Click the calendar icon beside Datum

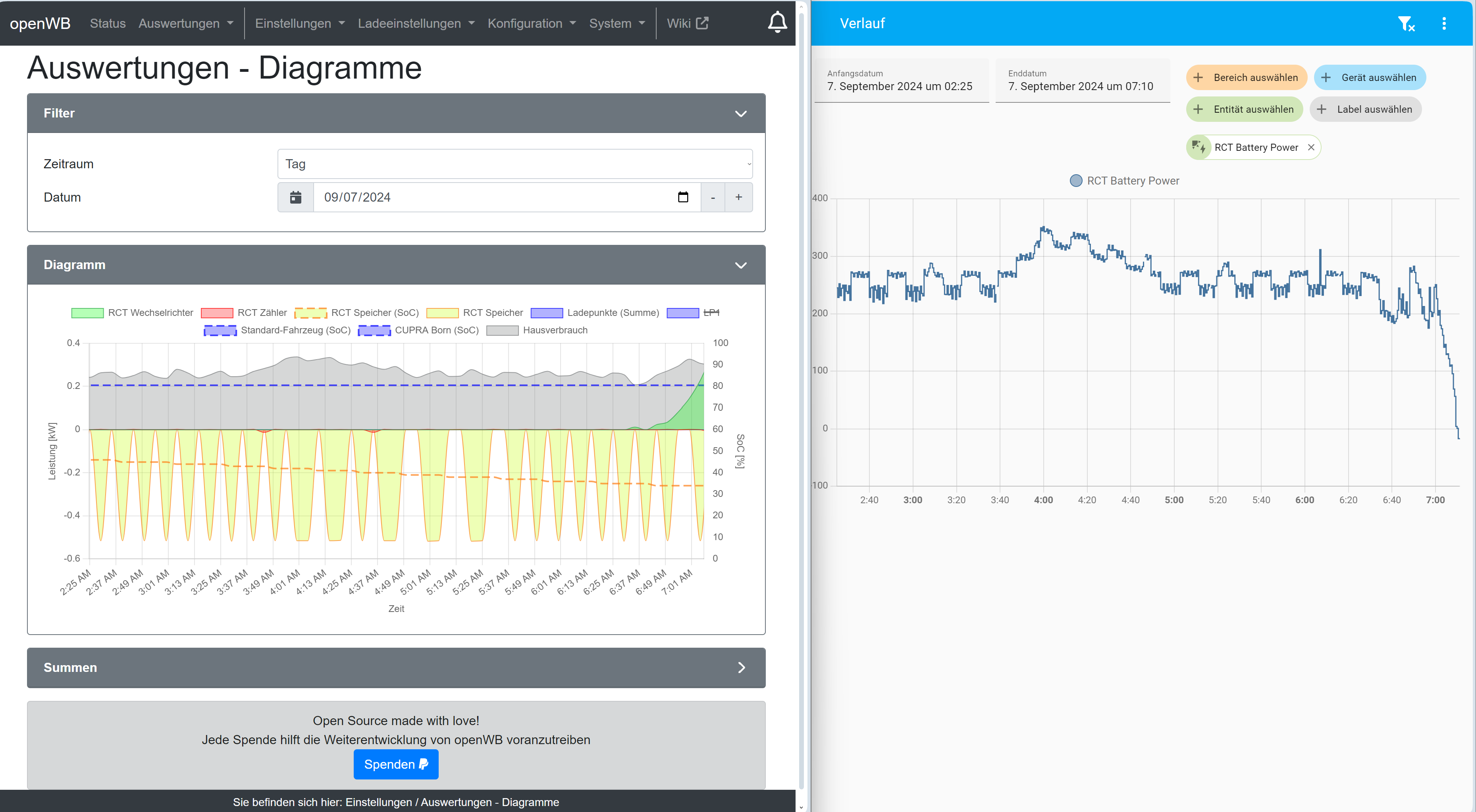pyautogui.click(x=296, y=197)
